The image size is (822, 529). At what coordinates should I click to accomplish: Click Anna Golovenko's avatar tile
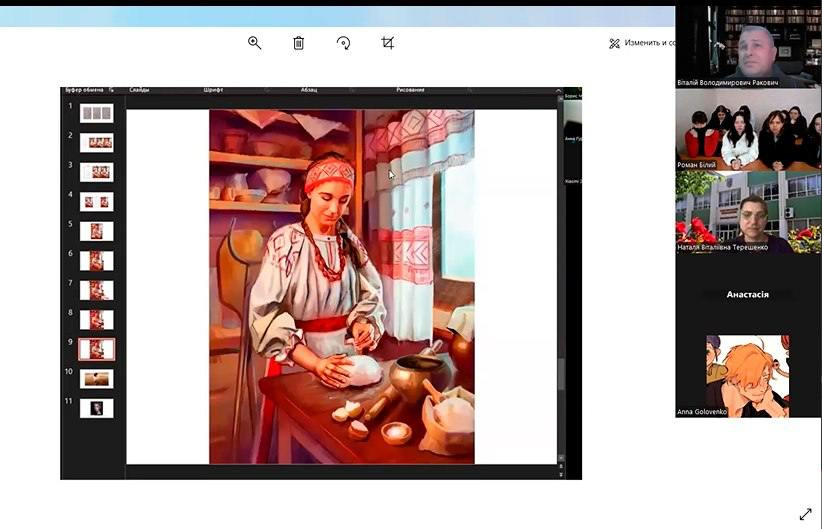748,376
